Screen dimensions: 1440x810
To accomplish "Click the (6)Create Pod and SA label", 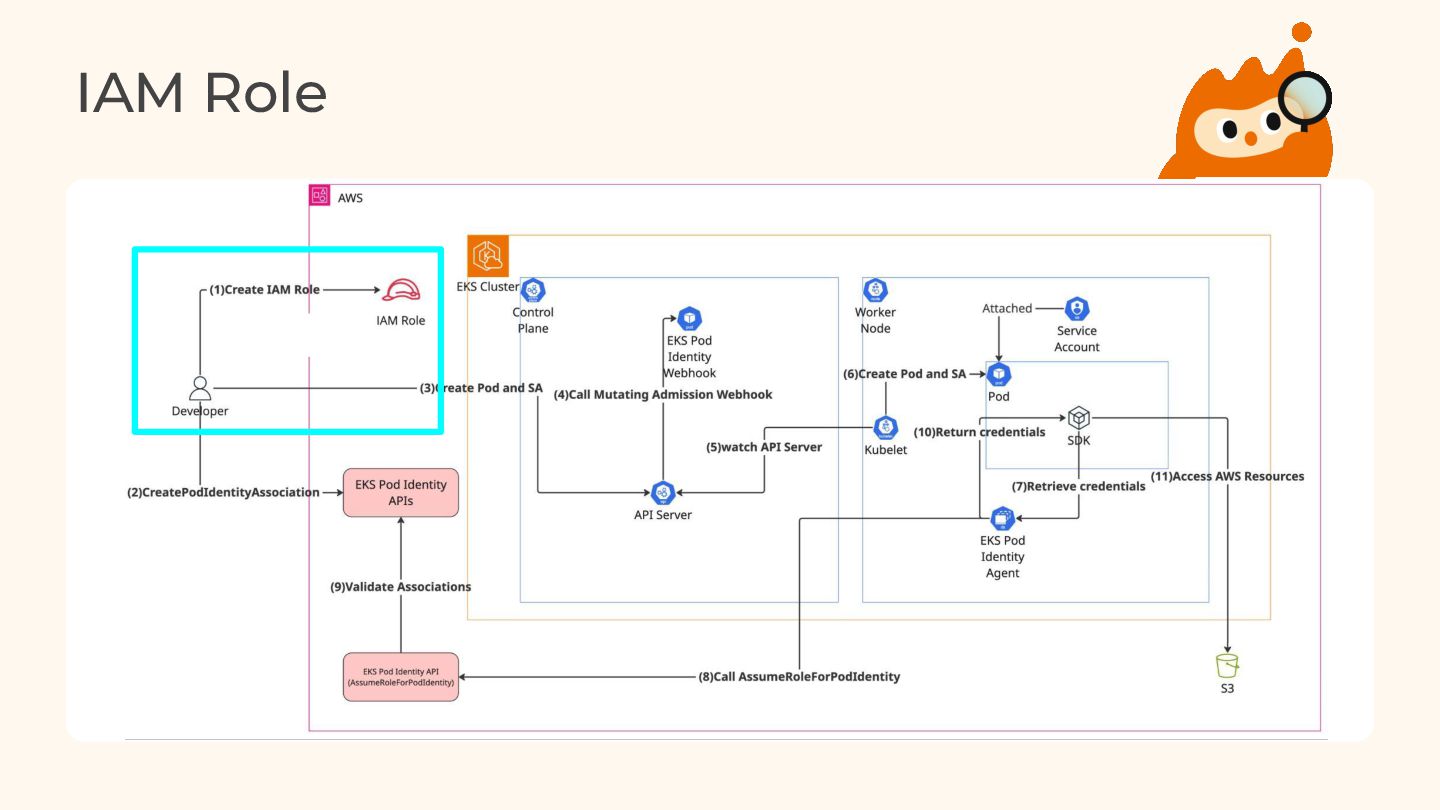I will (x=905, y=374).
